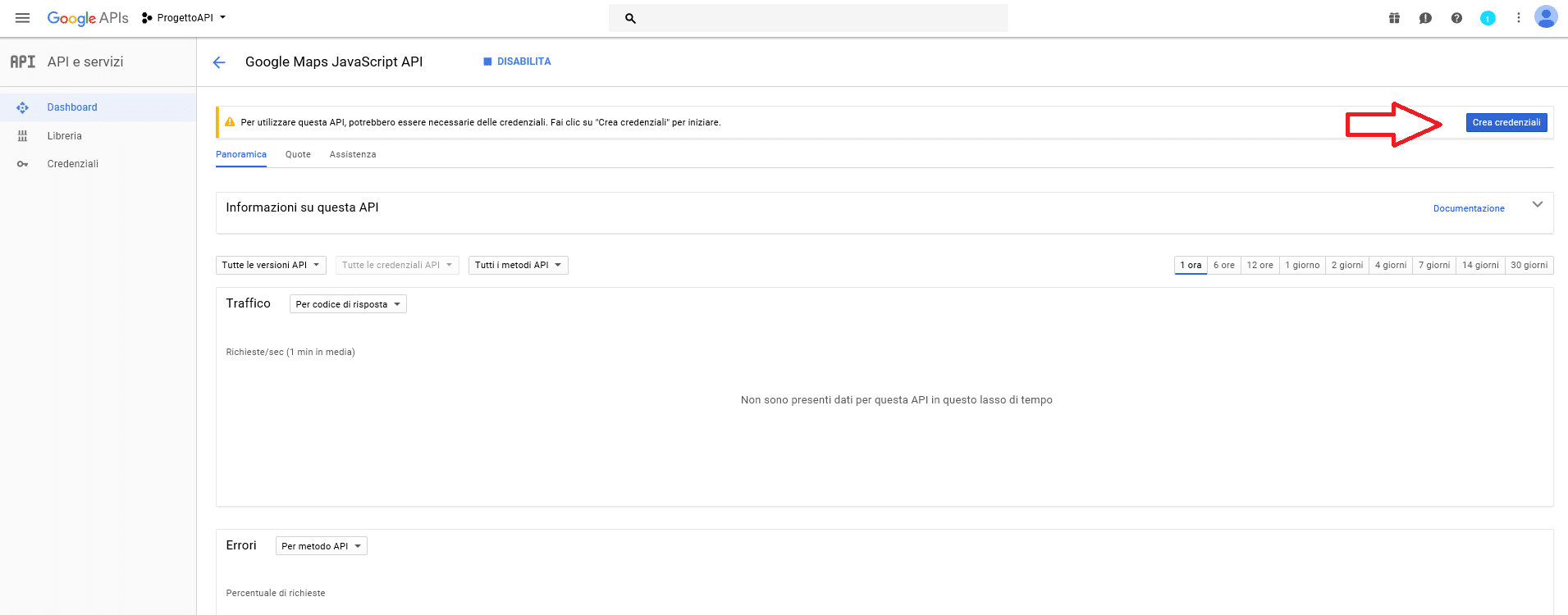1568x615 pixels.
Task: Open the three-dot settings menu
Action: coord(1519,18)
